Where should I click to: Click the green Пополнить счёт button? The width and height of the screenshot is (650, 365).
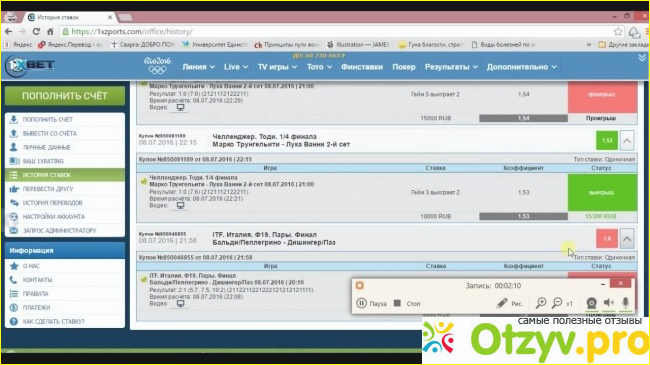(x=65, y=96)
